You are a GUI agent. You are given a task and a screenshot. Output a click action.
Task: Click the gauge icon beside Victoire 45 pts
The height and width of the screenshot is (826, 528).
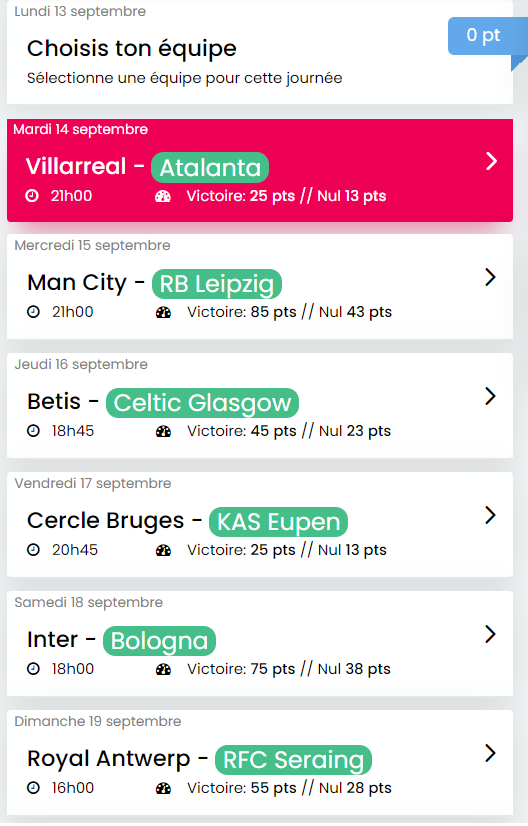pyautogui.click(x=163, y=431)
